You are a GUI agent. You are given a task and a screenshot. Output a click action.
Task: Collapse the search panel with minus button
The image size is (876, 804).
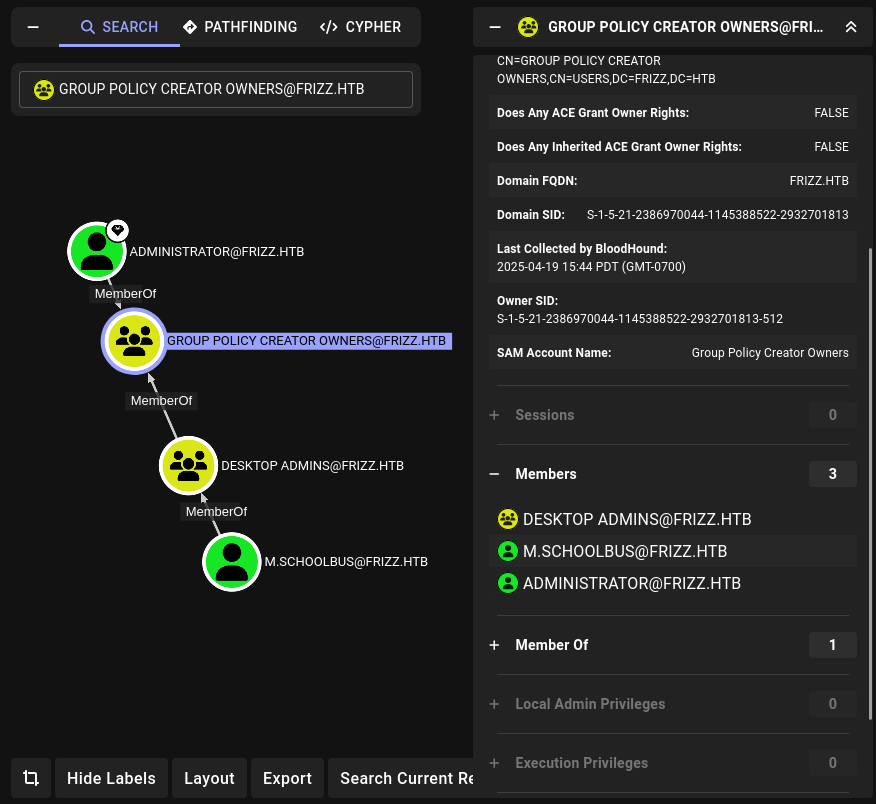coord(33,27)
